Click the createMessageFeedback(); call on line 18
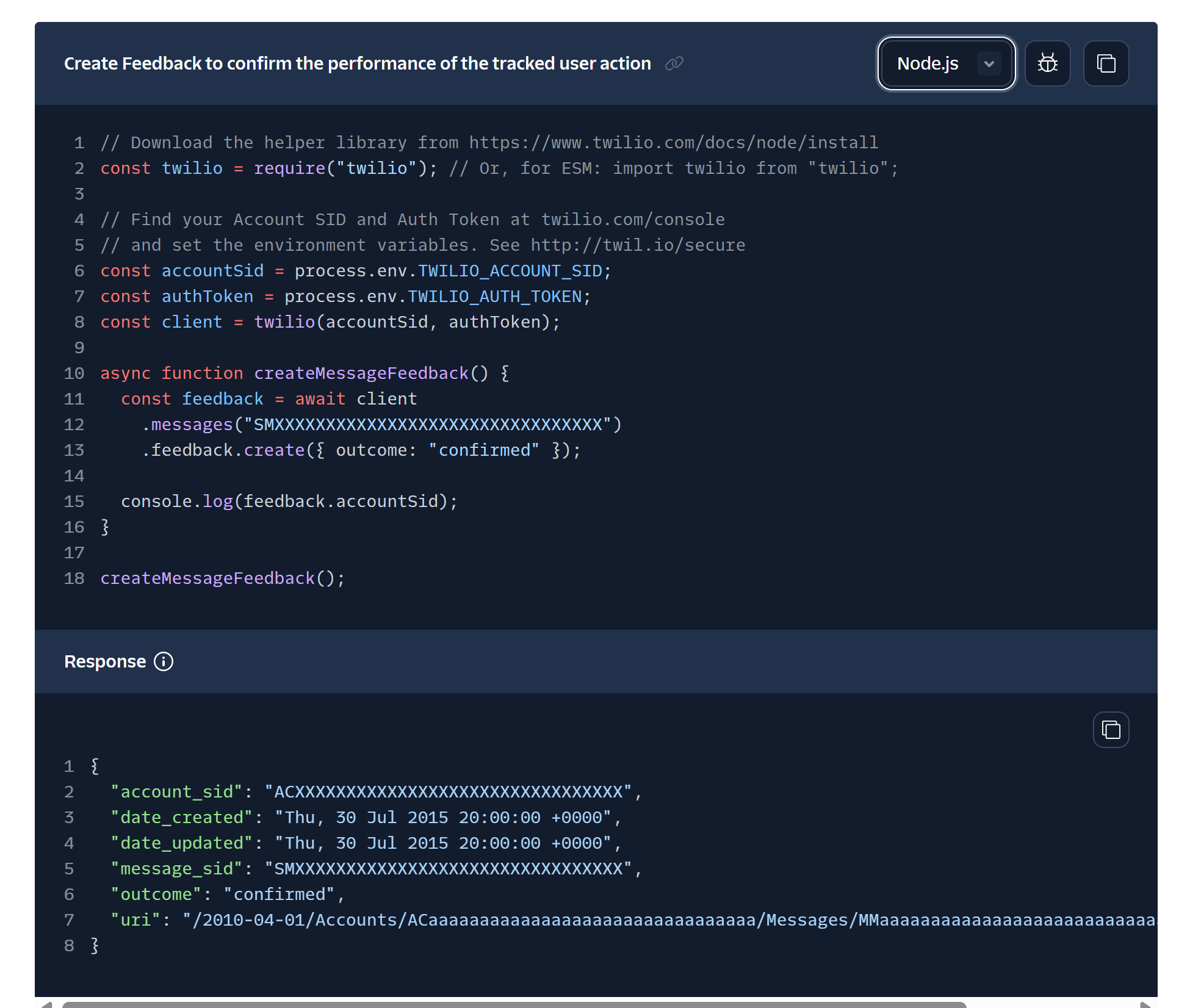The image size is (1190, 1008). (x=223, y=578)
